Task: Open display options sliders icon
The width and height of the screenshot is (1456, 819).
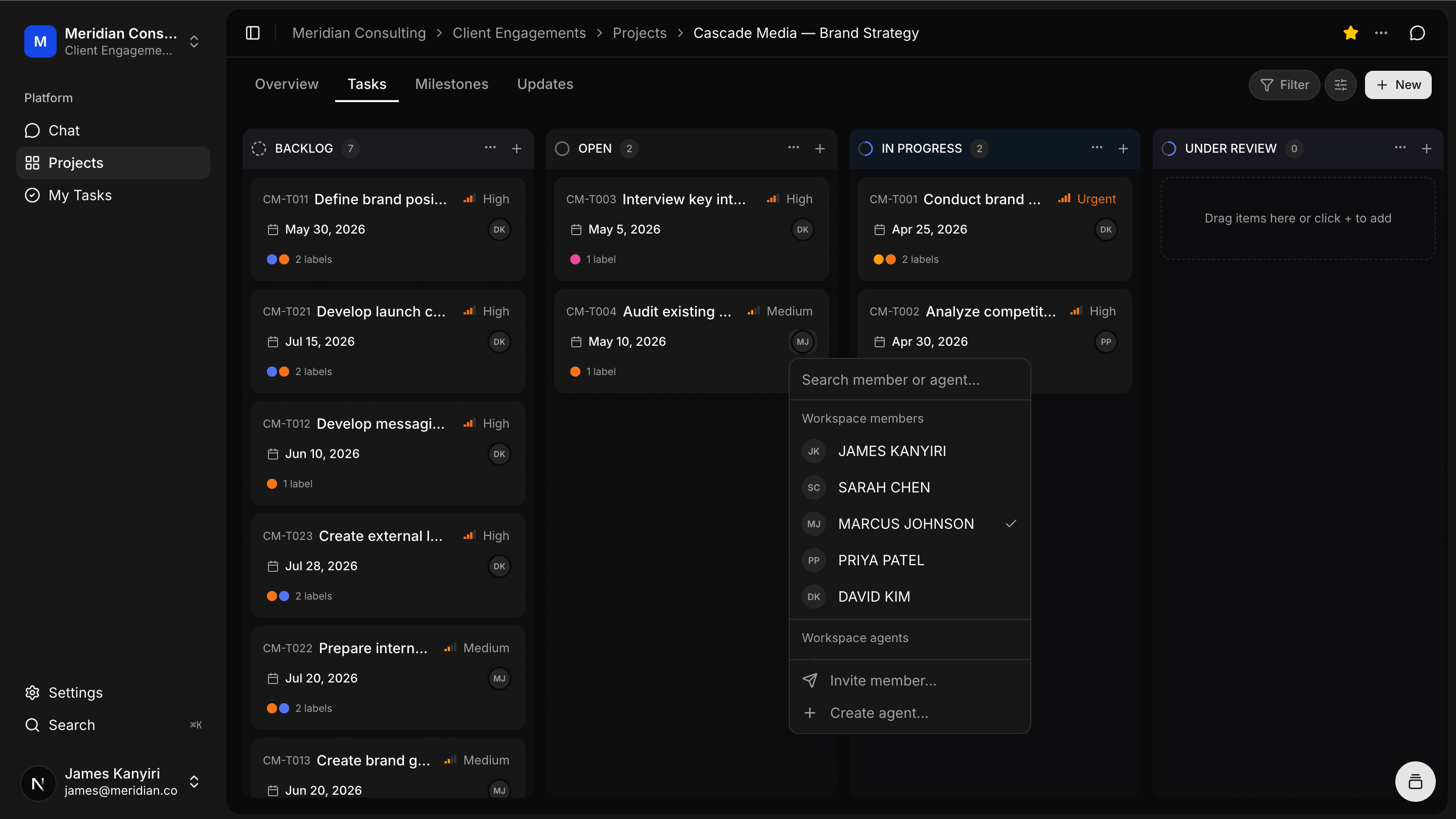Action: [1340, 85]
